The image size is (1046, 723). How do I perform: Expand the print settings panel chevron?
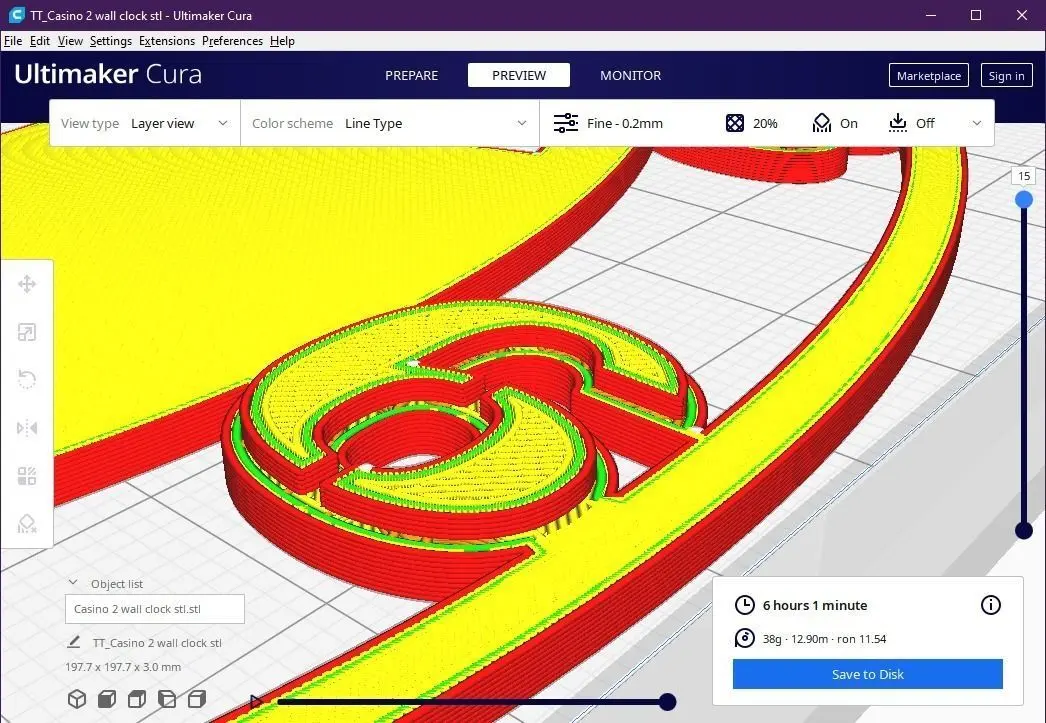click(x=977, y=123)
